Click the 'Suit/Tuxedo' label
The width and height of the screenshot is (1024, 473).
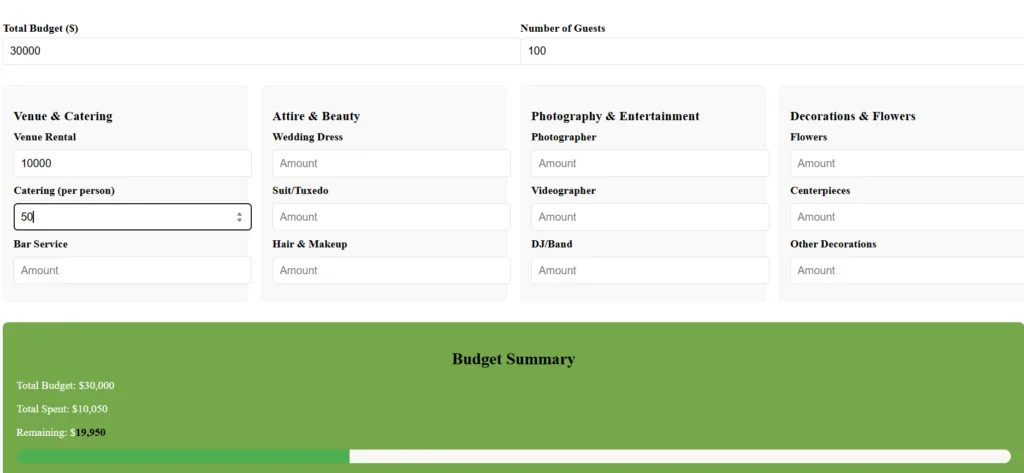[x=300, y=191]
